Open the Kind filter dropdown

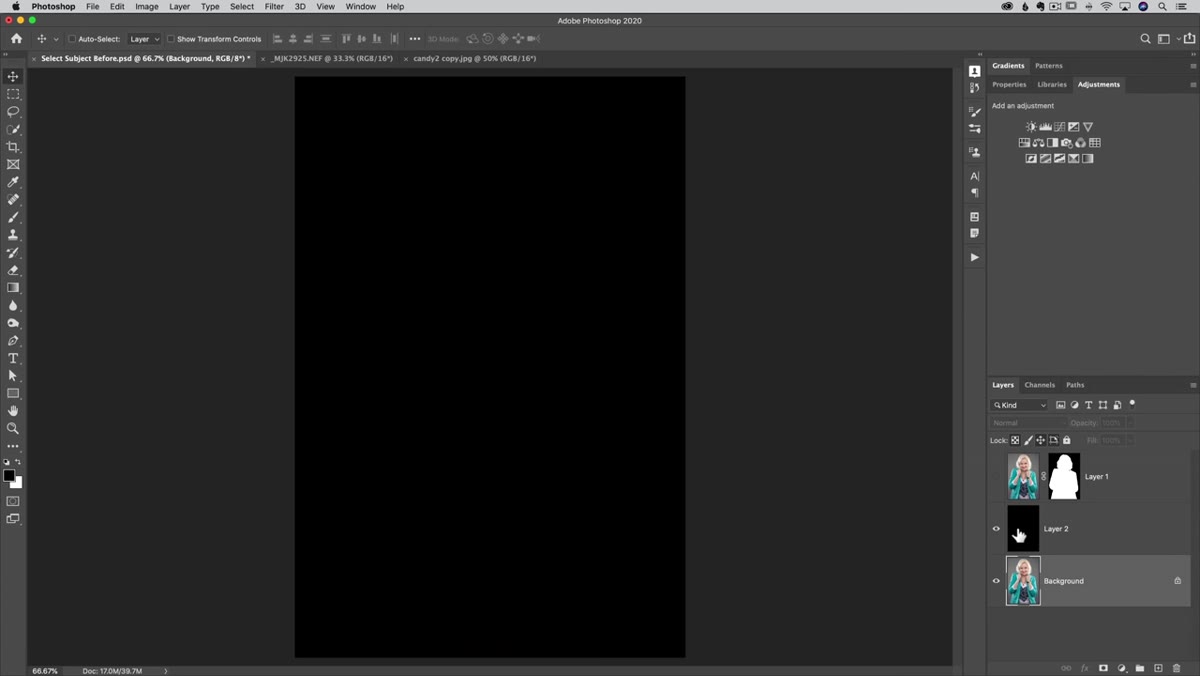click(x=1020, y=405)
